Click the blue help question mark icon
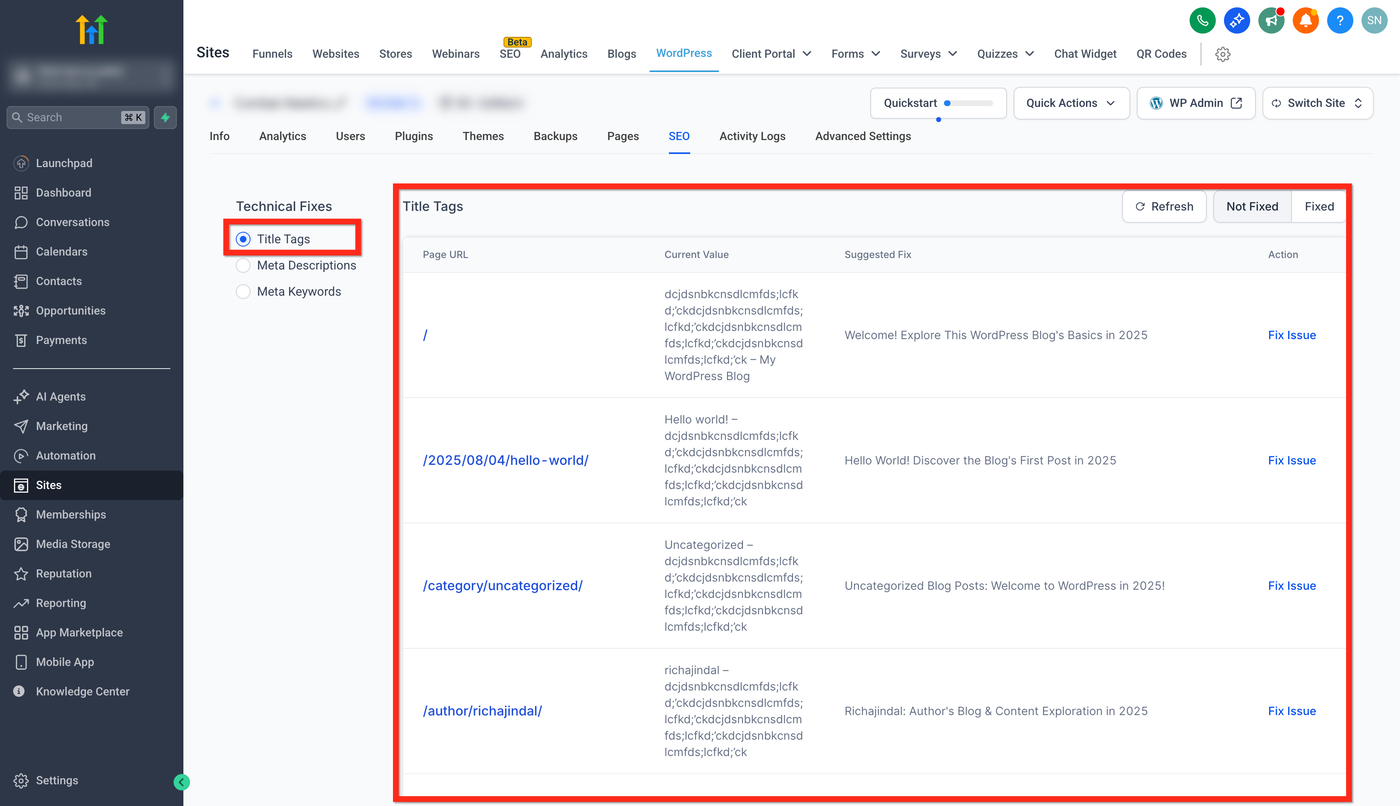Viewport: 1400px width, 806px height. tap(1340, 20)
